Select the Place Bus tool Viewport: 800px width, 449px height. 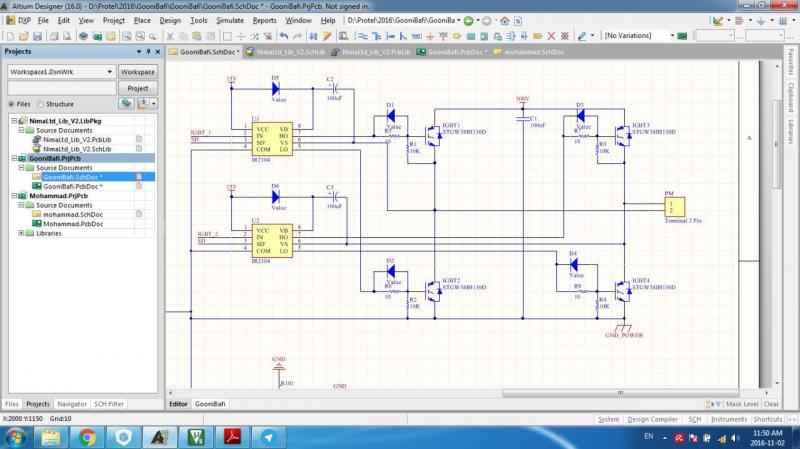(377, 36)
